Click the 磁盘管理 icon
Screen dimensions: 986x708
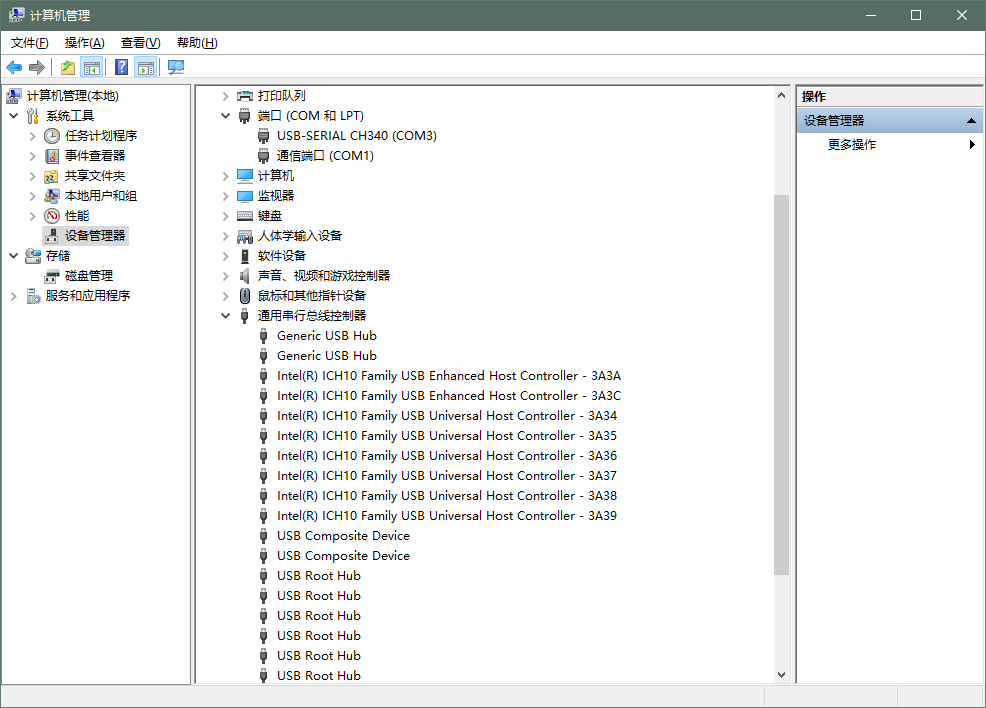pyautogui.click(x=52, y=276)
